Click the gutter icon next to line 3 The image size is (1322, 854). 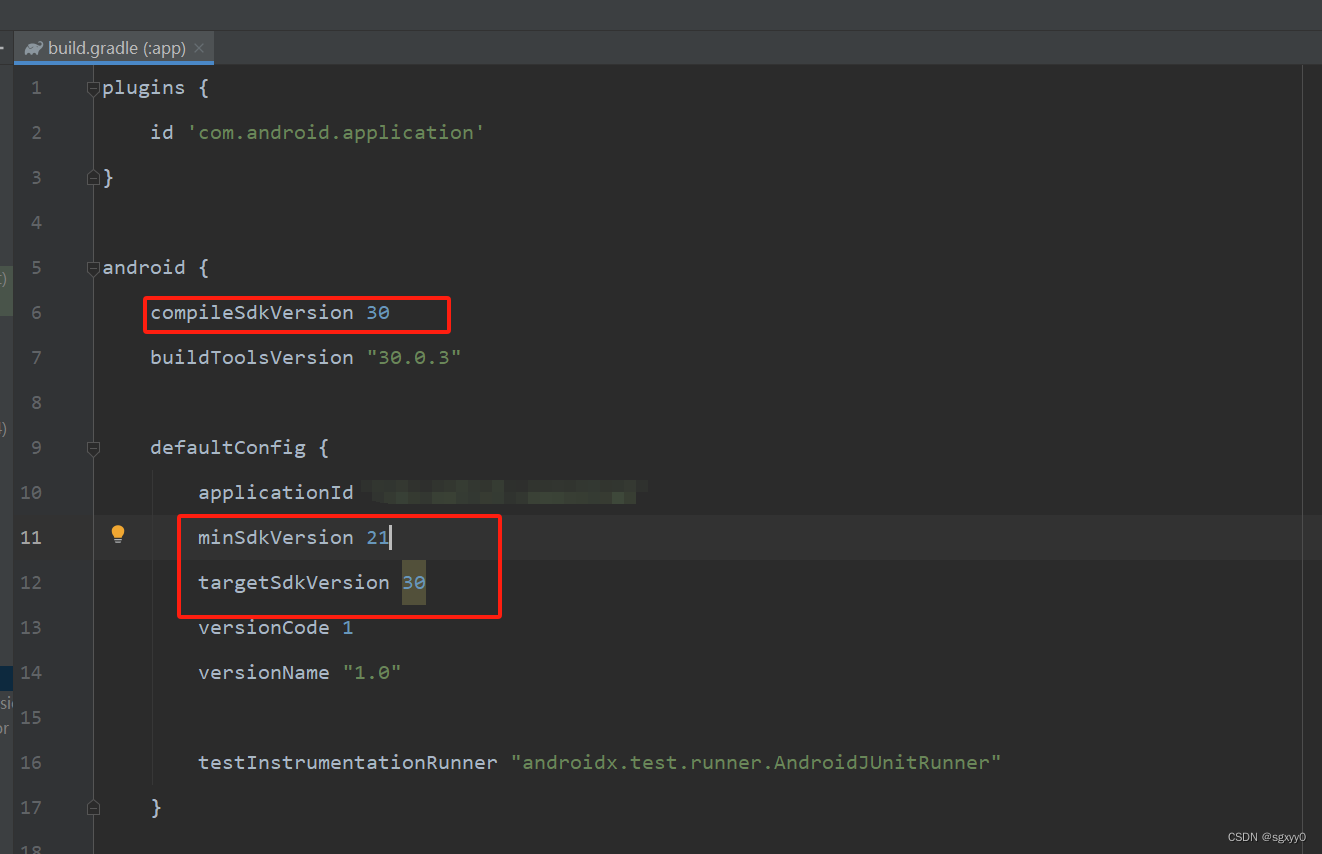click(92, 177)
